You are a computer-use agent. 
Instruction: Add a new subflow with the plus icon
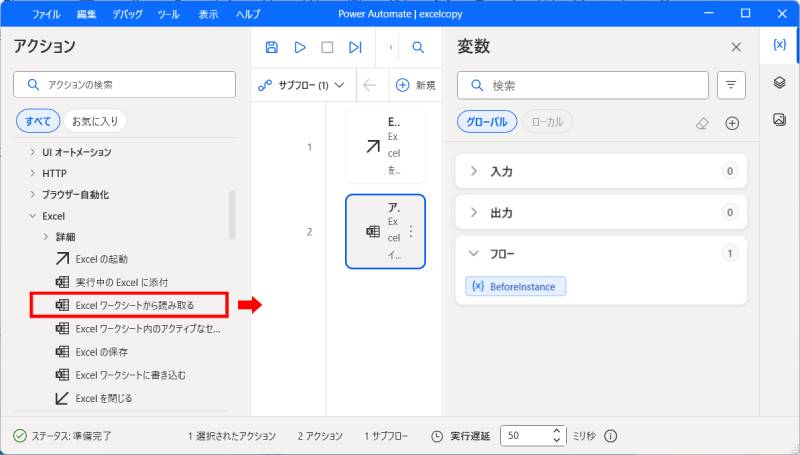[x=403, y=85]
